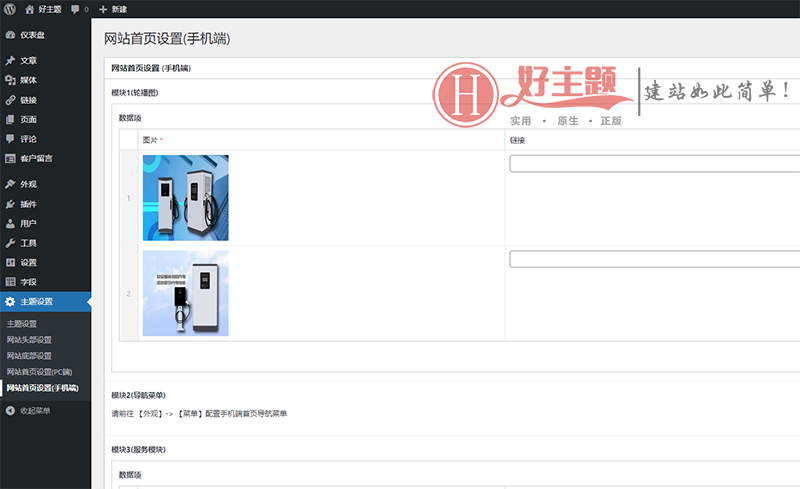Open 主题设置 submenu link
The width and height of the screenshot is (800, 489).
(x=21, y=324)
